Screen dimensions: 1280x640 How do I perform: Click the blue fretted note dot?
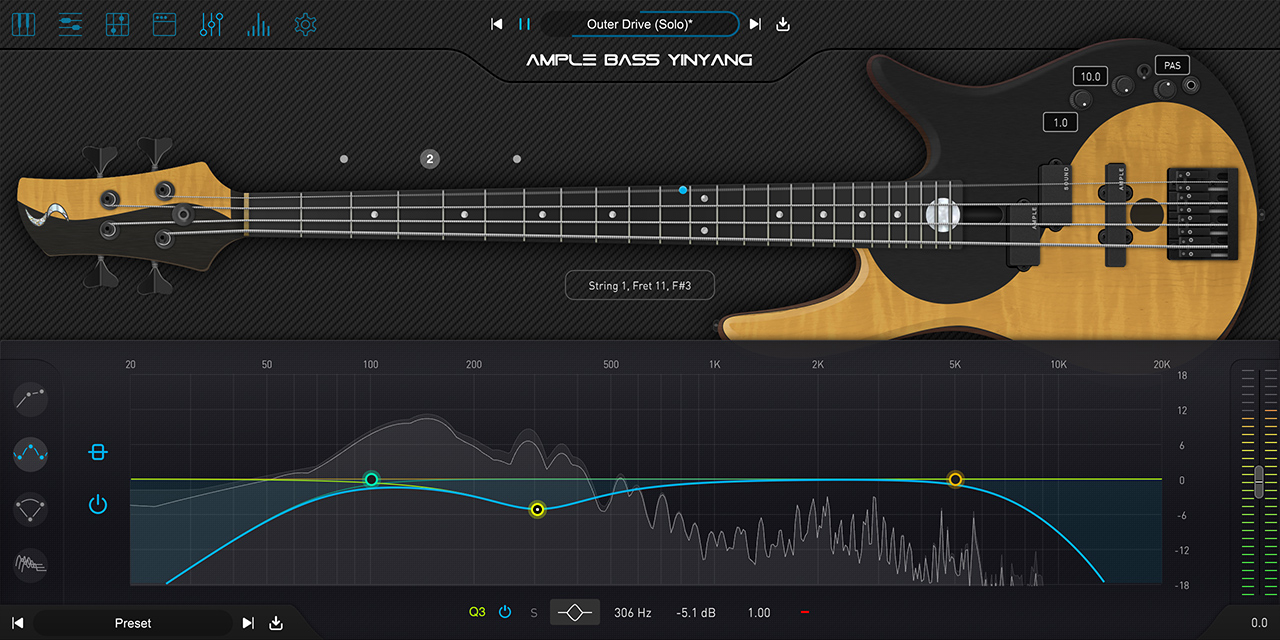[683, 189]
